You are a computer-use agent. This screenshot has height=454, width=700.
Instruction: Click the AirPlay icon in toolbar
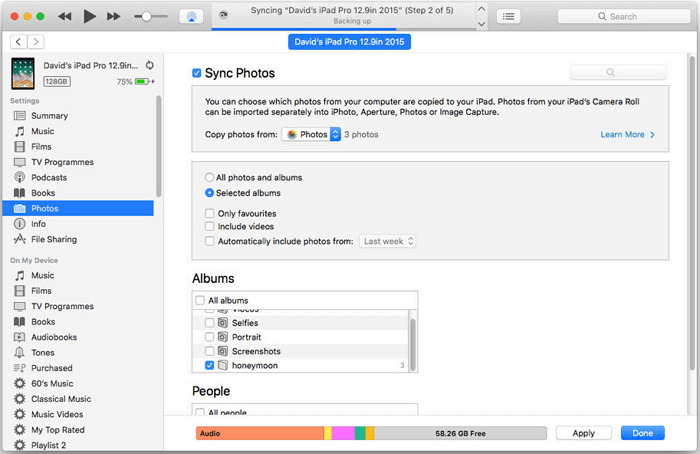point(192,16)
